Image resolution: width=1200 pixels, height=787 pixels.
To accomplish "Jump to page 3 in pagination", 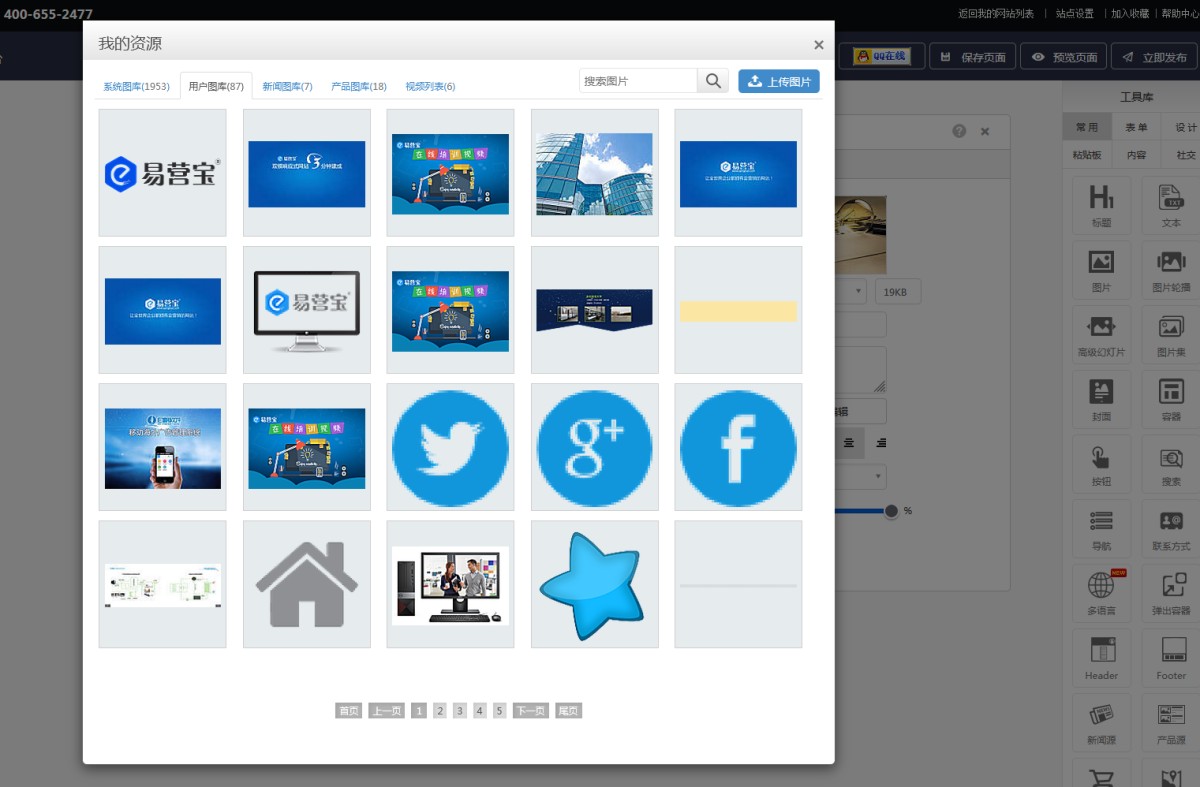I will (460, 711).
